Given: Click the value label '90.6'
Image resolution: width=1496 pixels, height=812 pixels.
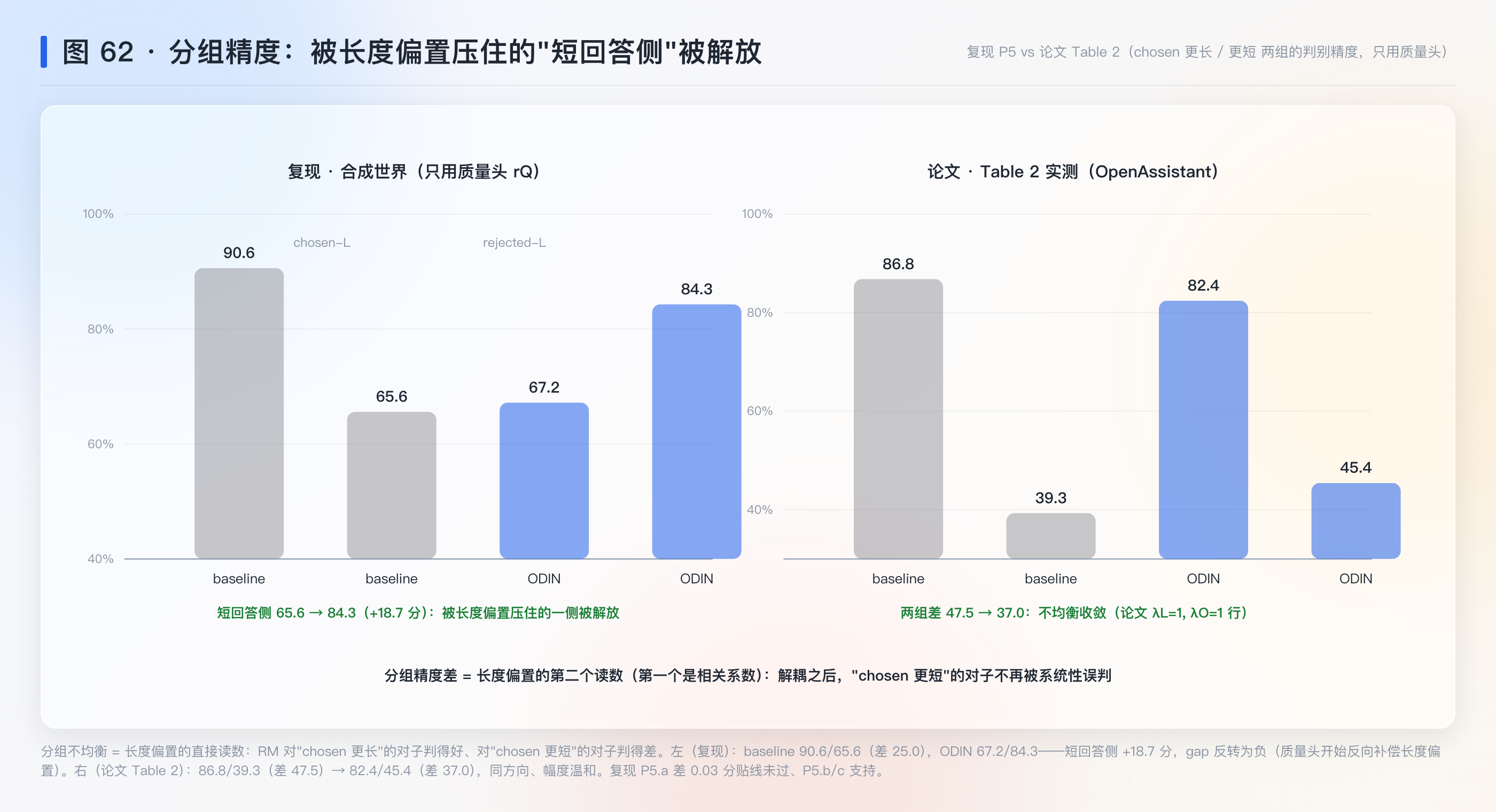Looking at the screenshot, I should [x=239, y=253].
